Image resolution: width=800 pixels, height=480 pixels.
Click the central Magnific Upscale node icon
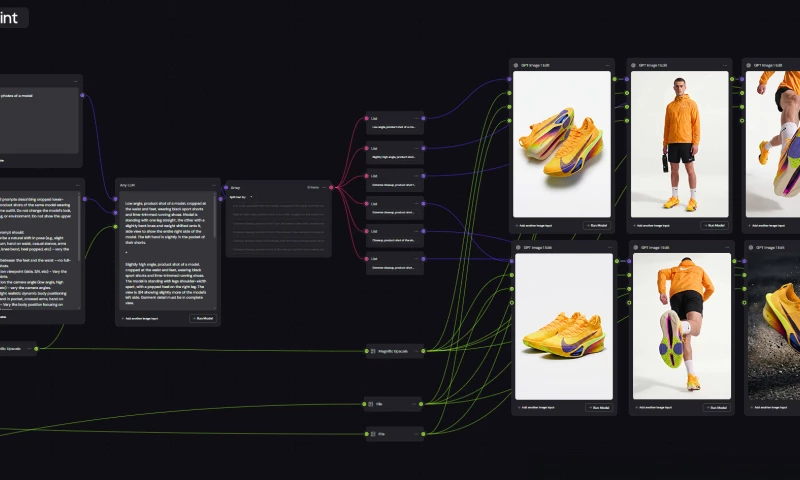pos(373,351)
